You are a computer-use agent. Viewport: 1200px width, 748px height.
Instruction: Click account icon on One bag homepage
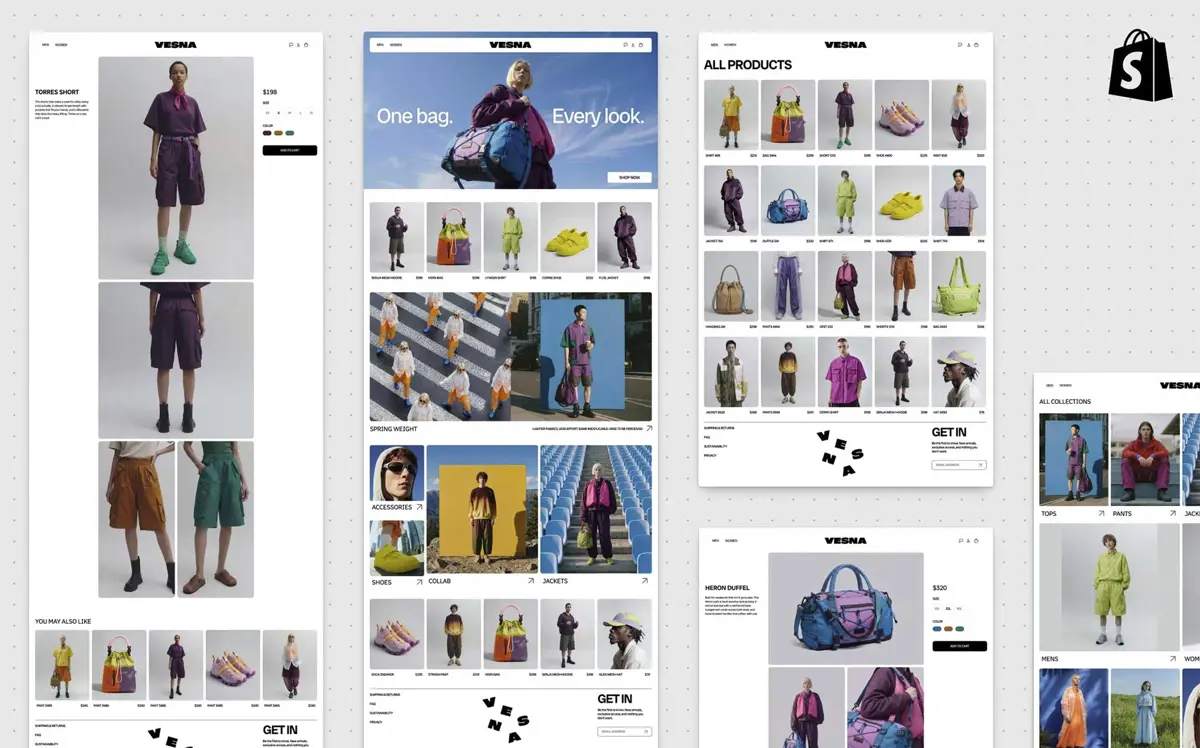(633, 45)
